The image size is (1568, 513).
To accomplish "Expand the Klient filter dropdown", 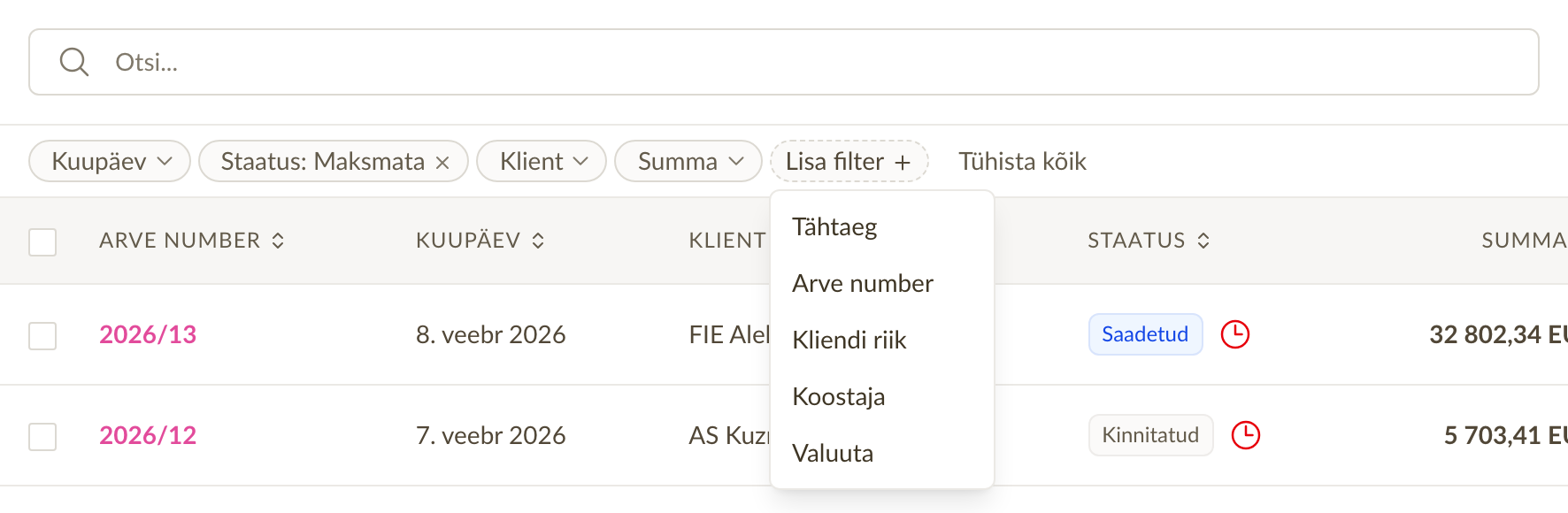I will [542, 161].
